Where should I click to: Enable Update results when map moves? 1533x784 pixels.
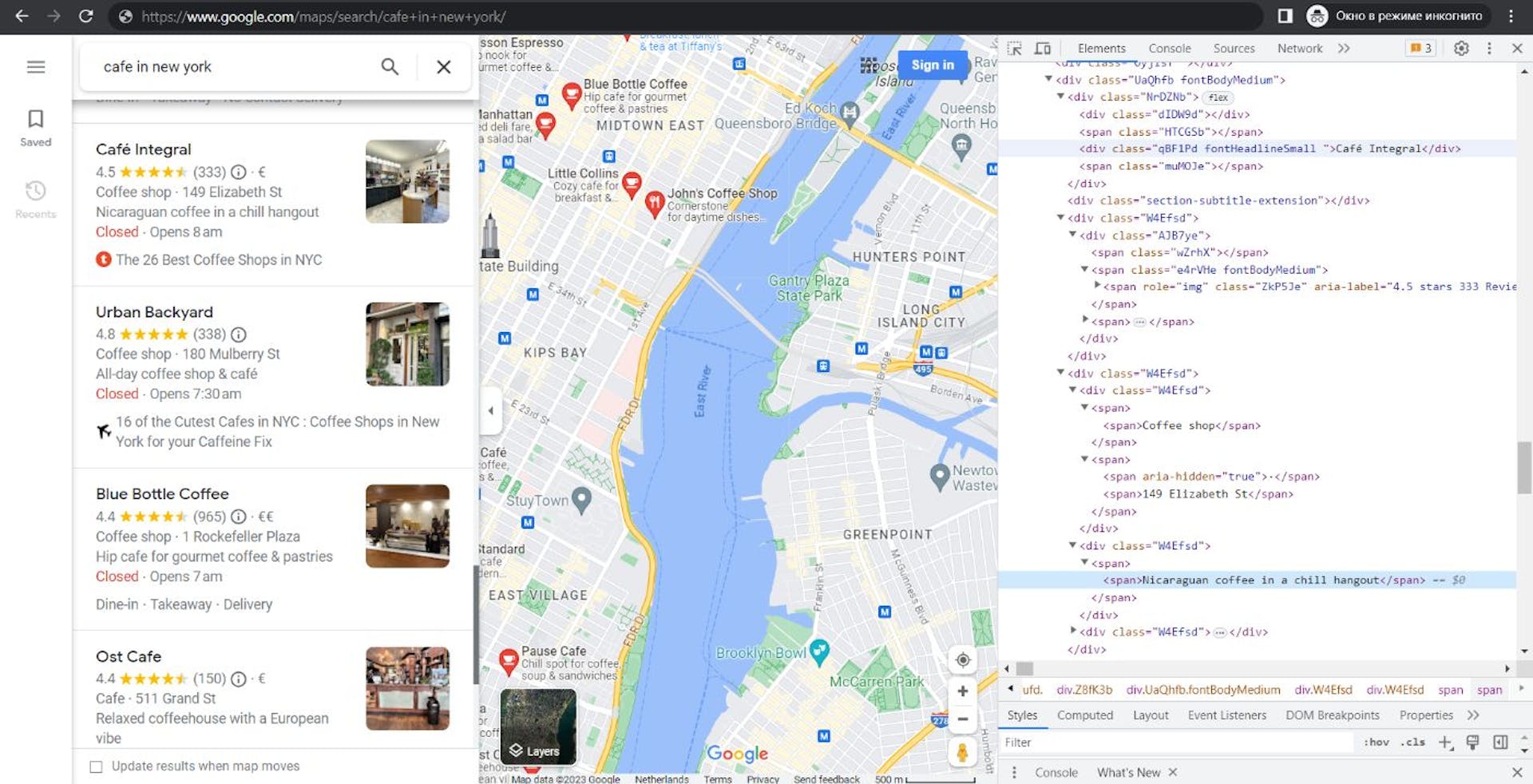pos(96,766)
